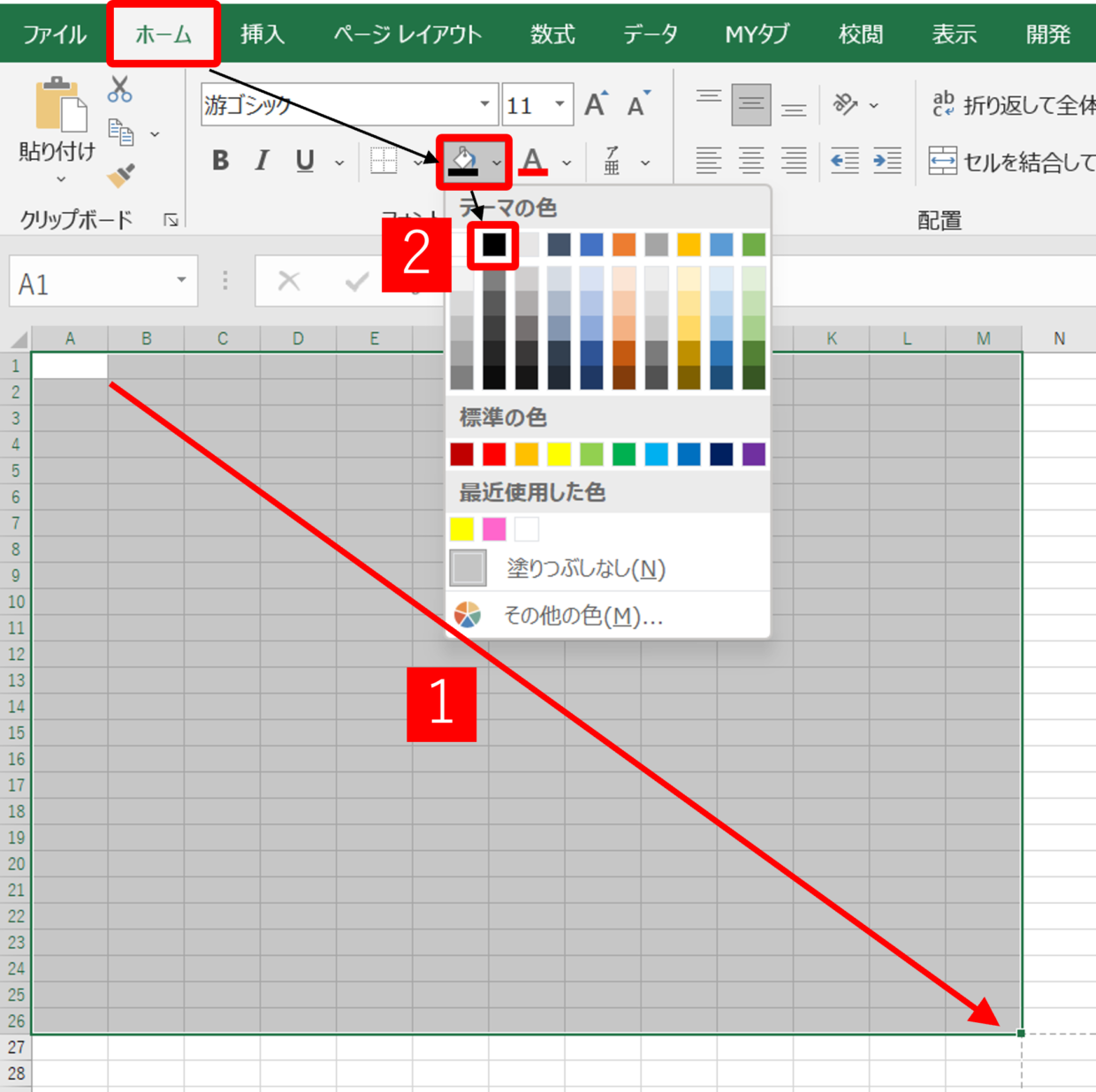
Task: Open その他の色(M)... dialog
Action: click(x=582, y=615)
